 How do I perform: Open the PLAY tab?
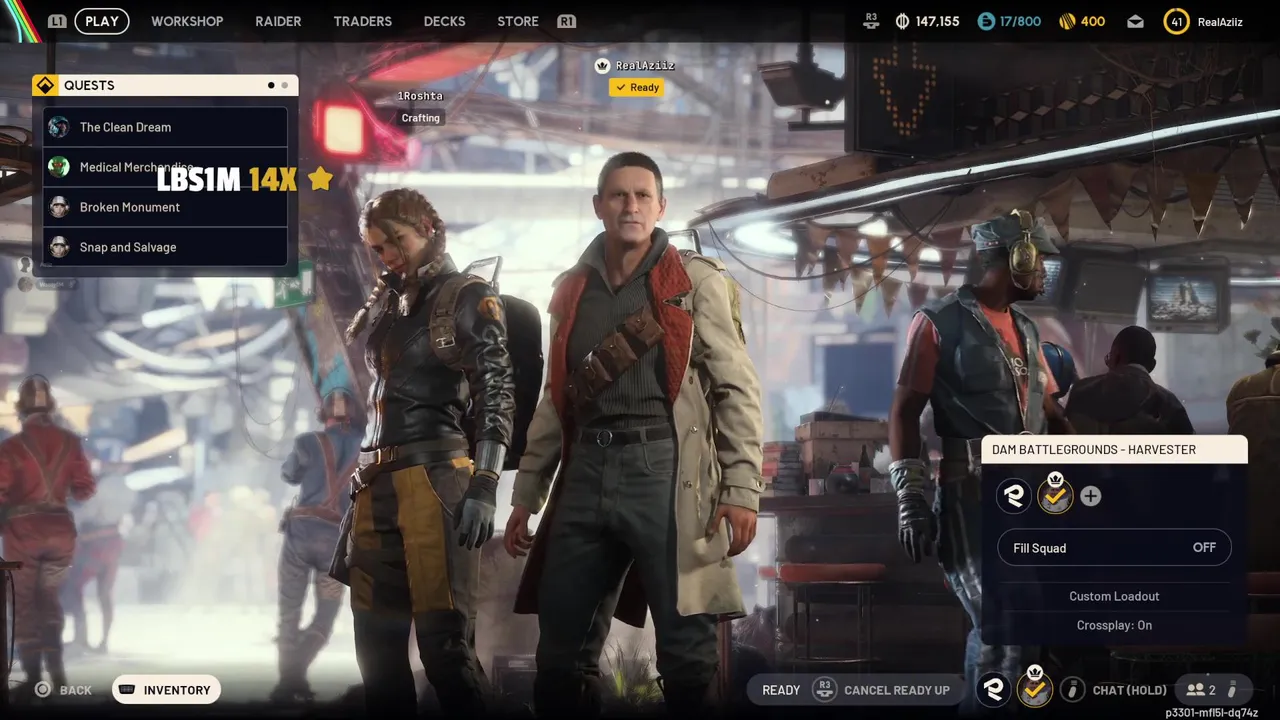pyautogui.click(x=101, y=21)
